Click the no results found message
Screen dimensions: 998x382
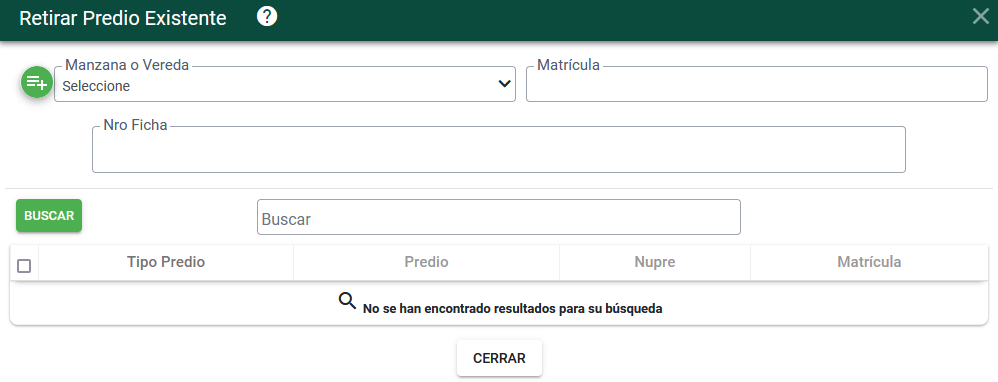tap(512, 309)
